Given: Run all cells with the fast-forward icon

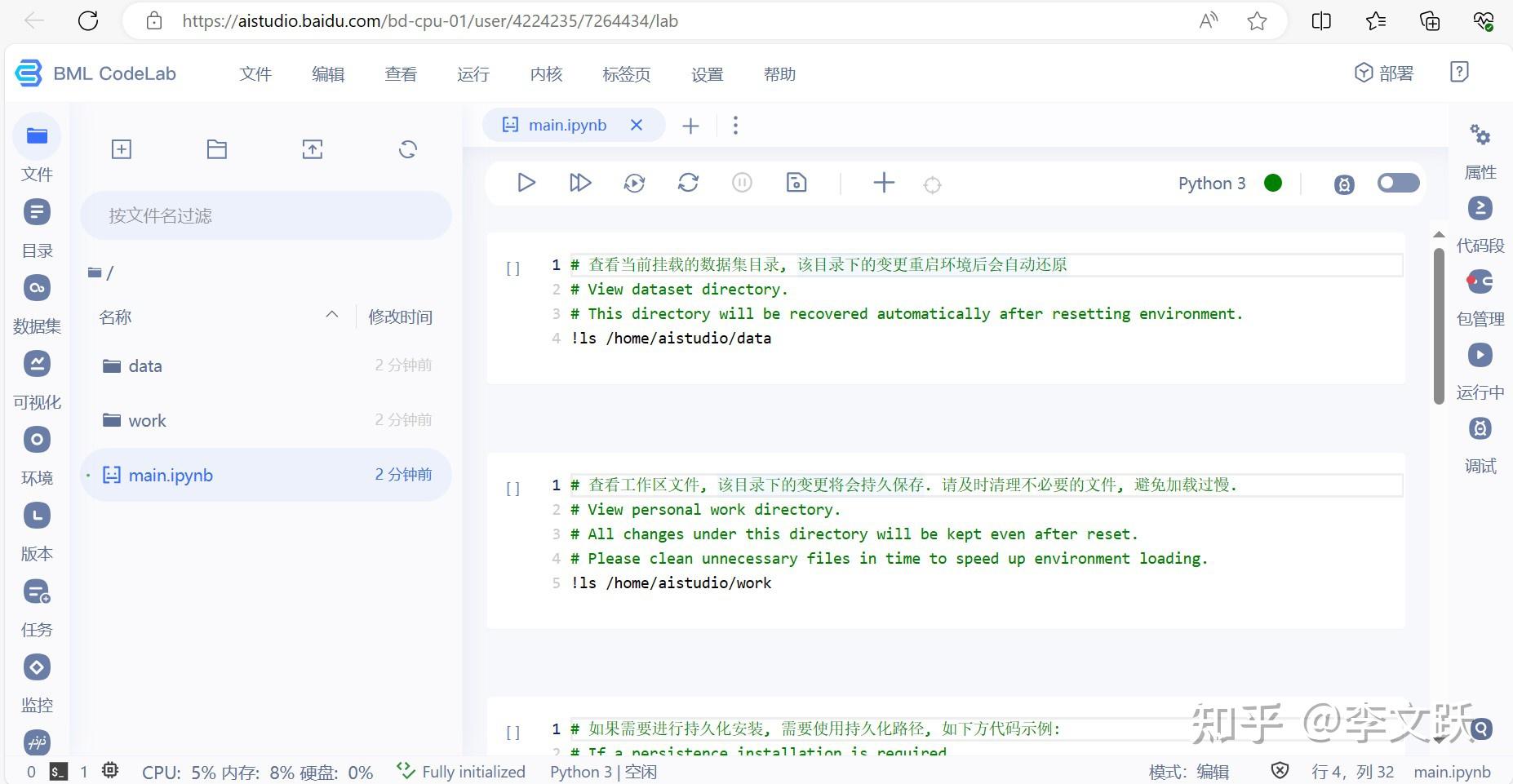Looking at the screenshot, I should tap(579, 183).
